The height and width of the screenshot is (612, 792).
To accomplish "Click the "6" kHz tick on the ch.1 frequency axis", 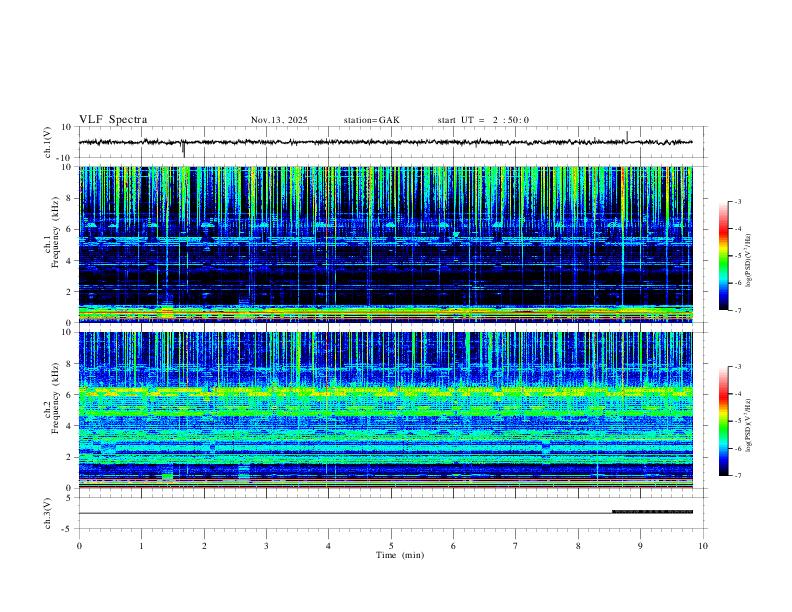I will 70,230.
